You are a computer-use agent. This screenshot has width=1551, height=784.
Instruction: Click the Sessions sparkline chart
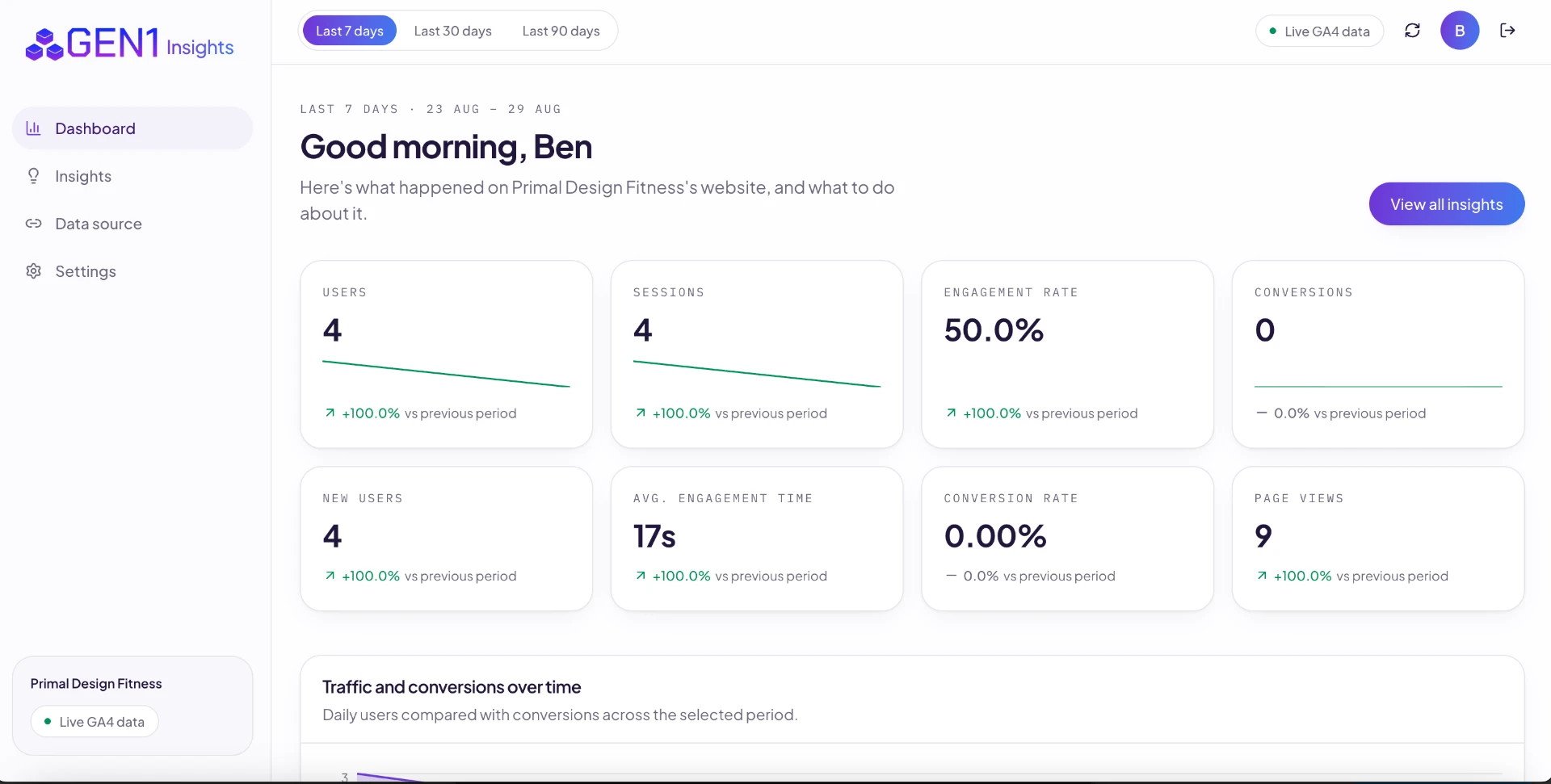pos(757,374)
